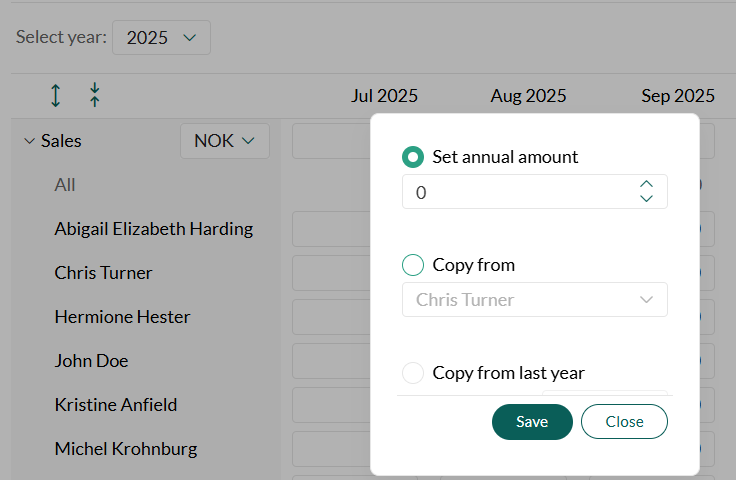Increase annual amount with up arrow
Image resolution: width=736 pixels, height=480 pixels.
coord(646,184)
